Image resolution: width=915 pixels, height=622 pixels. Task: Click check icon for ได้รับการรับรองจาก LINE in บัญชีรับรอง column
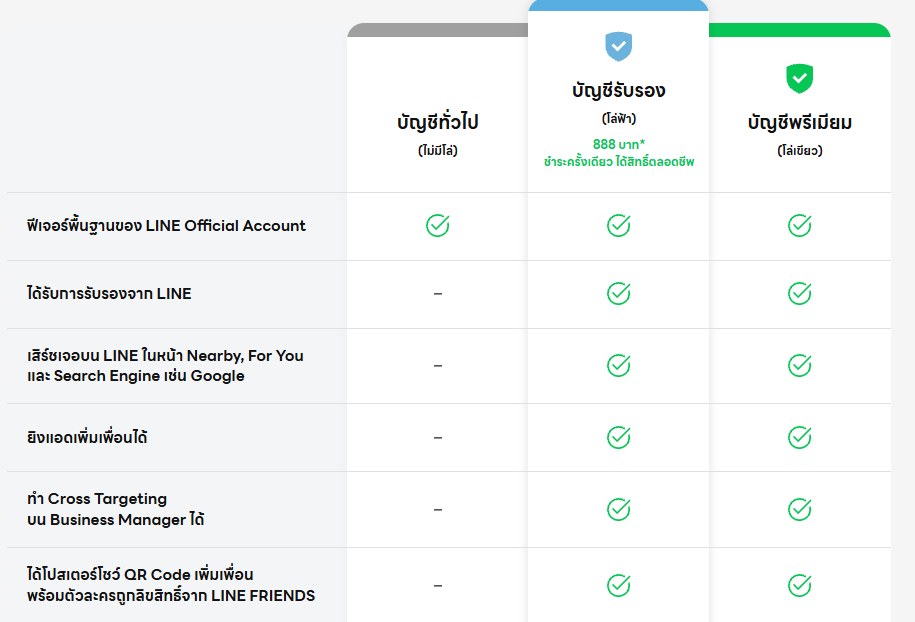coord(619,293)
